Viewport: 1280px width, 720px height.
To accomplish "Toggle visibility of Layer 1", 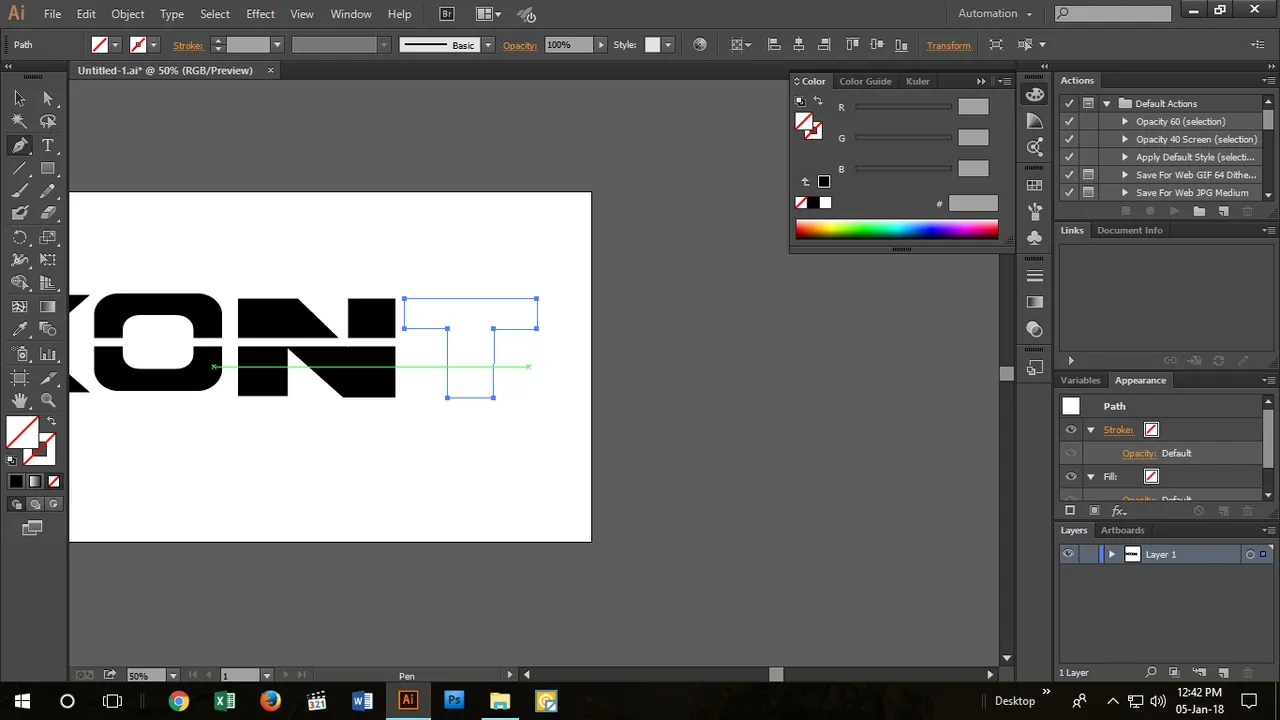I will tap(1069, 554).
